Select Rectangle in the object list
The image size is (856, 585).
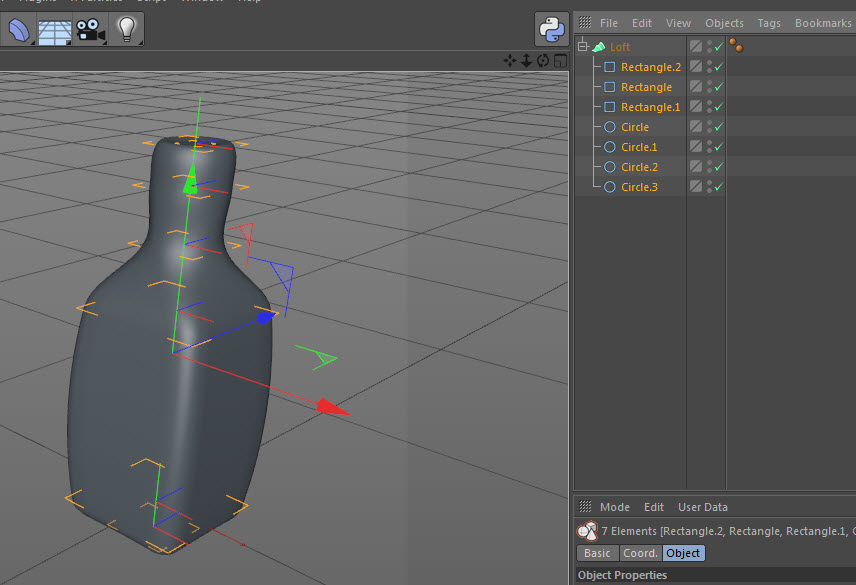pyautogui.click(x=646, y=87)
